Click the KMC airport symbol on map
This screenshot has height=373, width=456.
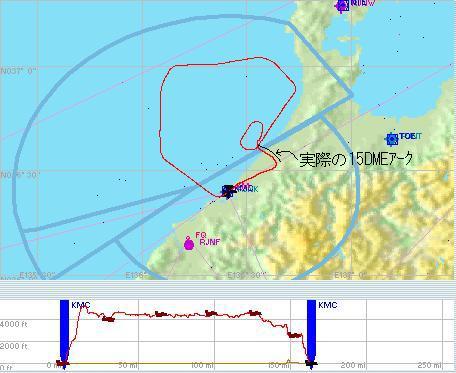click(x=228, y=191)
